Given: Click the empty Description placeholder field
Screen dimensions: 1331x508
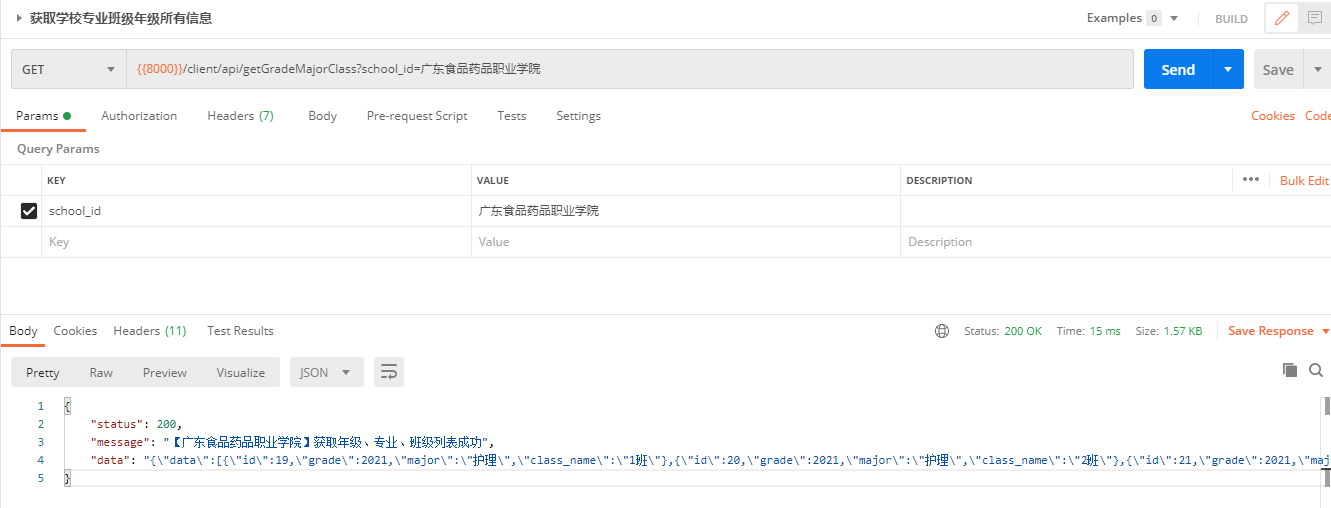Looking at the screenshot, I should (x=1115, y=242).
